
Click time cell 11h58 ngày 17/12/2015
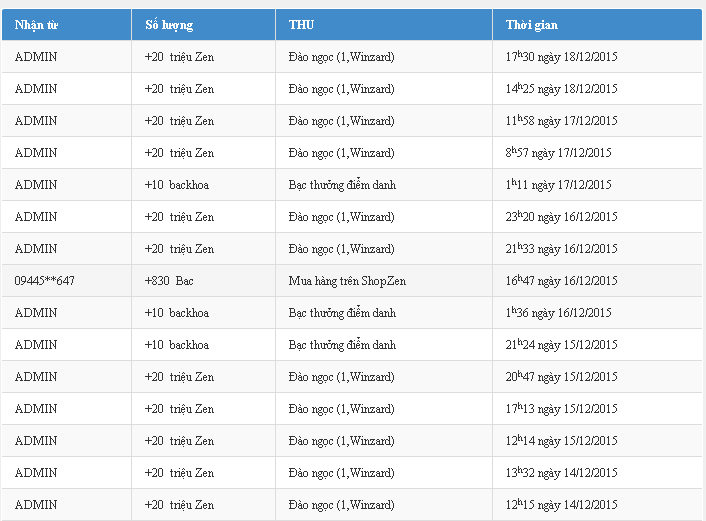click(x=561, y=121)
